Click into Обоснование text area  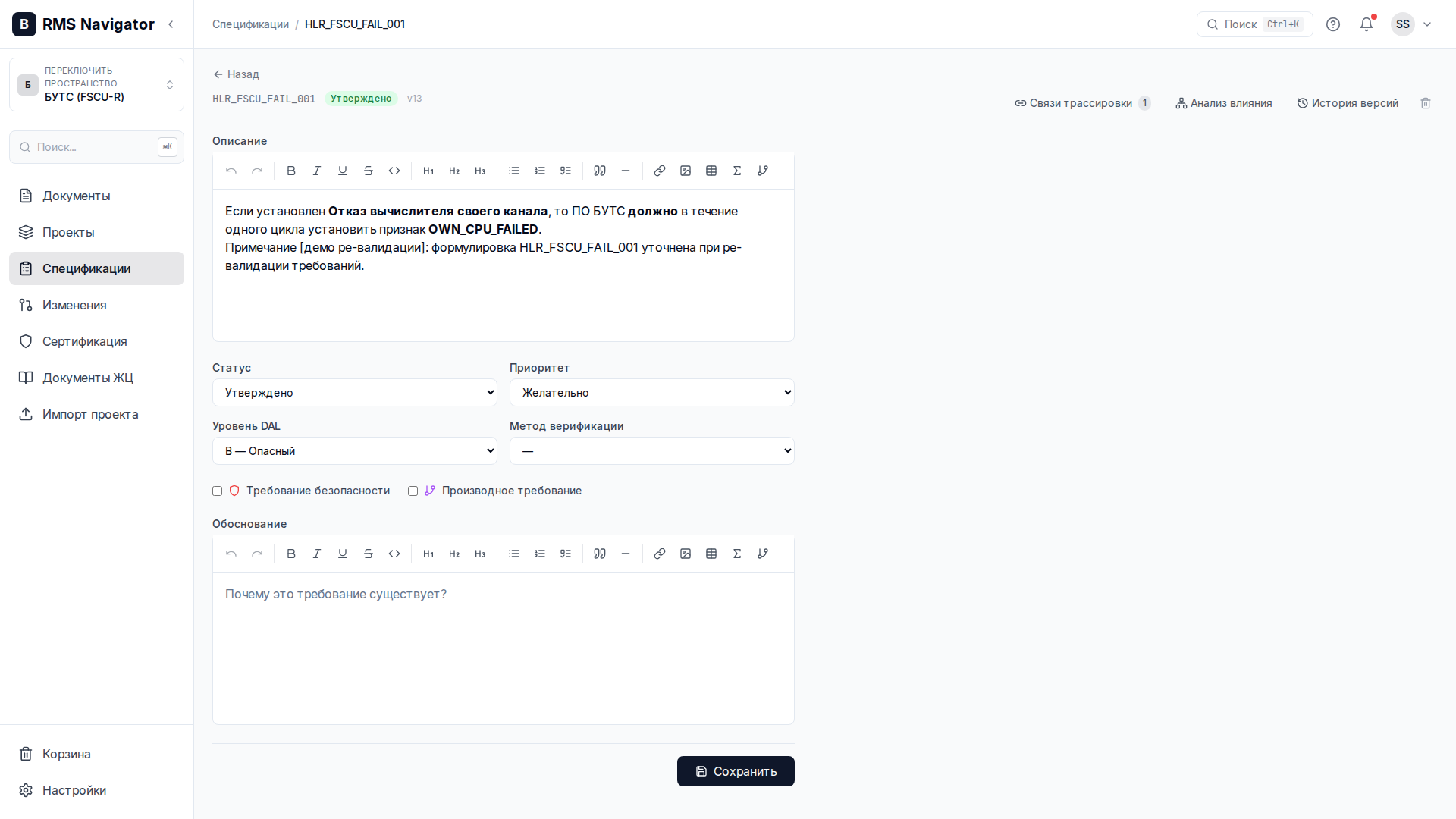[504, 648]
